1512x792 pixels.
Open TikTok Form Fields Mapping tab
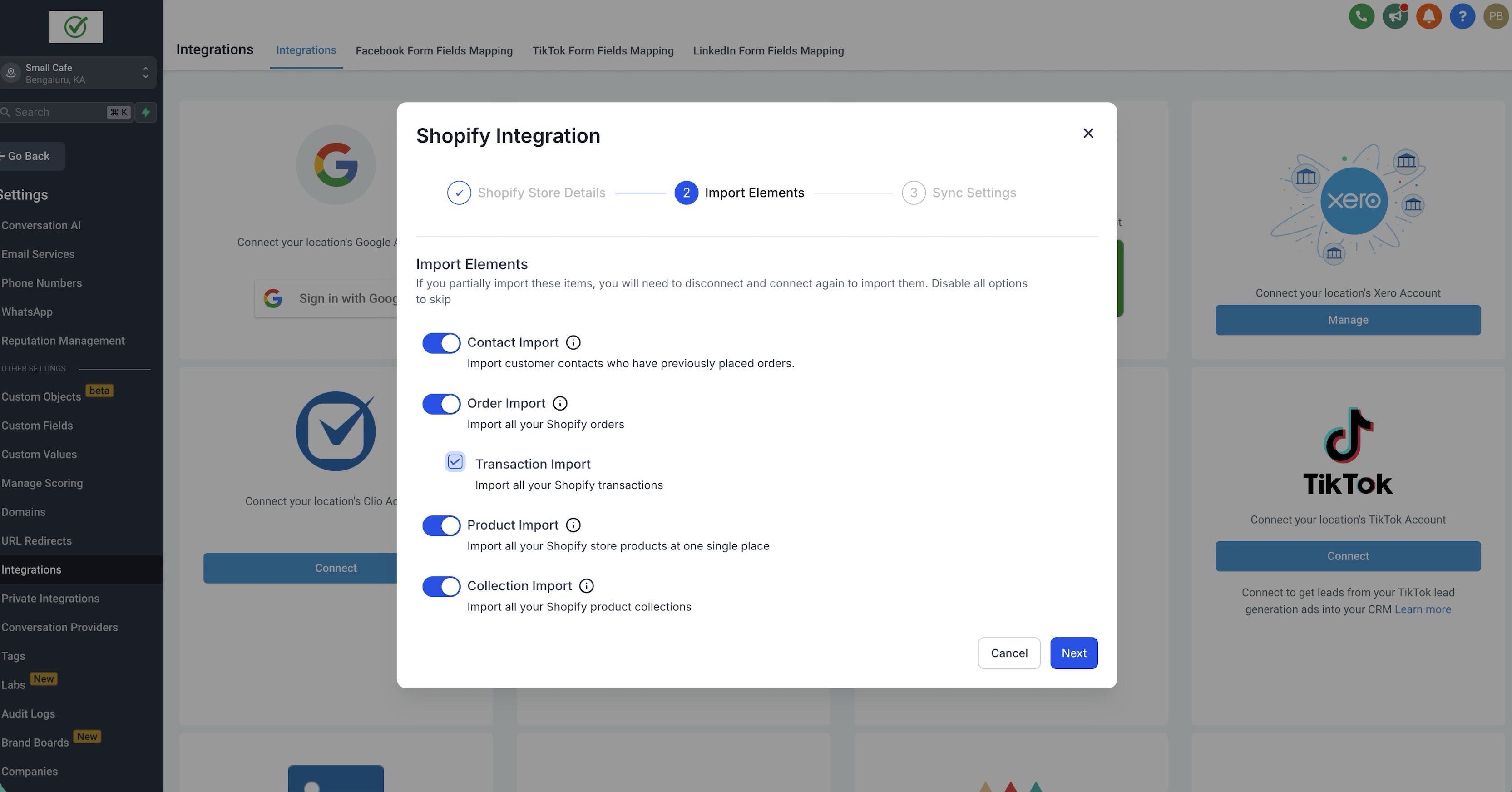click(x=603, y=51)
